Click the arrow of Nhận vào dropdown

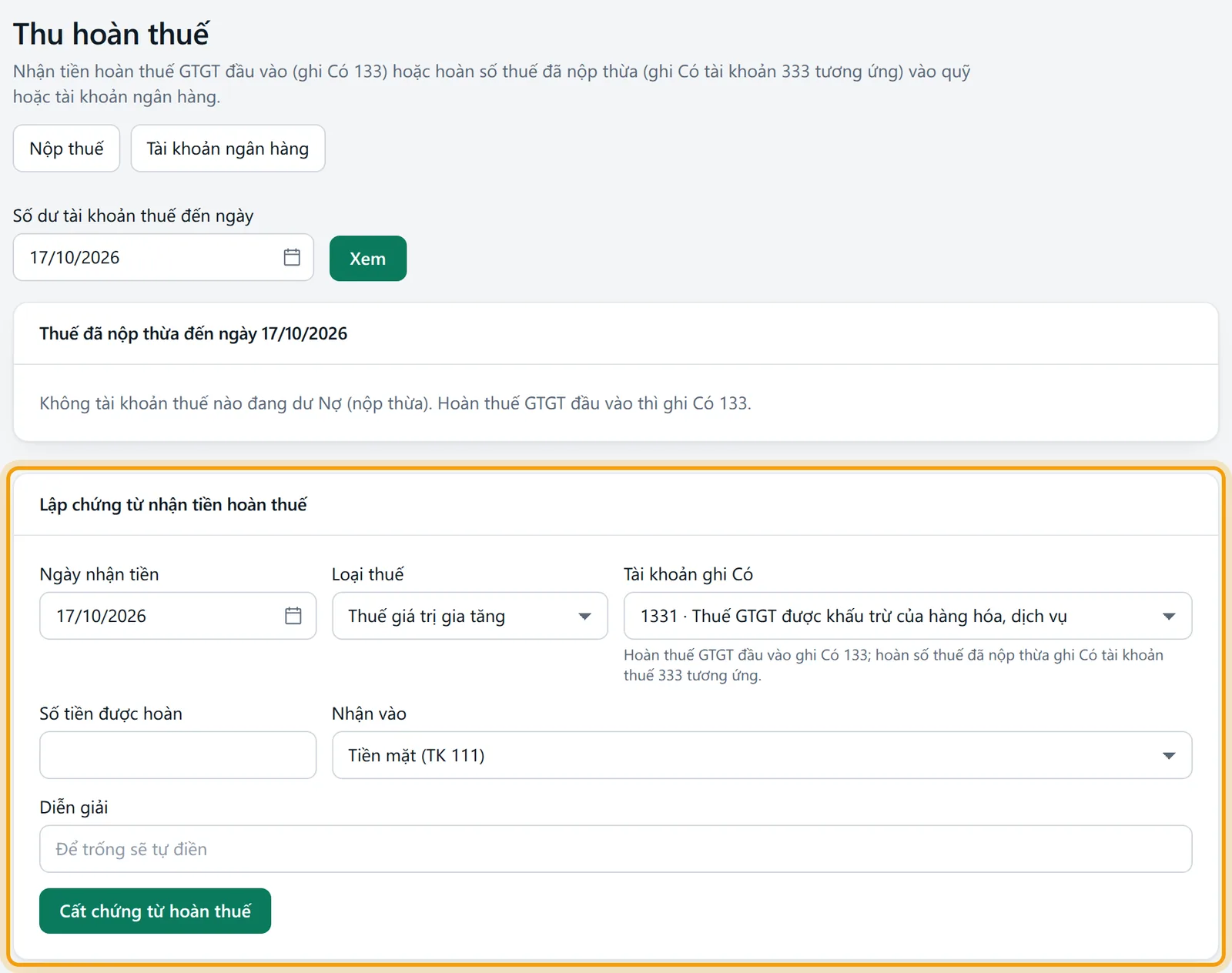point(1169,755)
